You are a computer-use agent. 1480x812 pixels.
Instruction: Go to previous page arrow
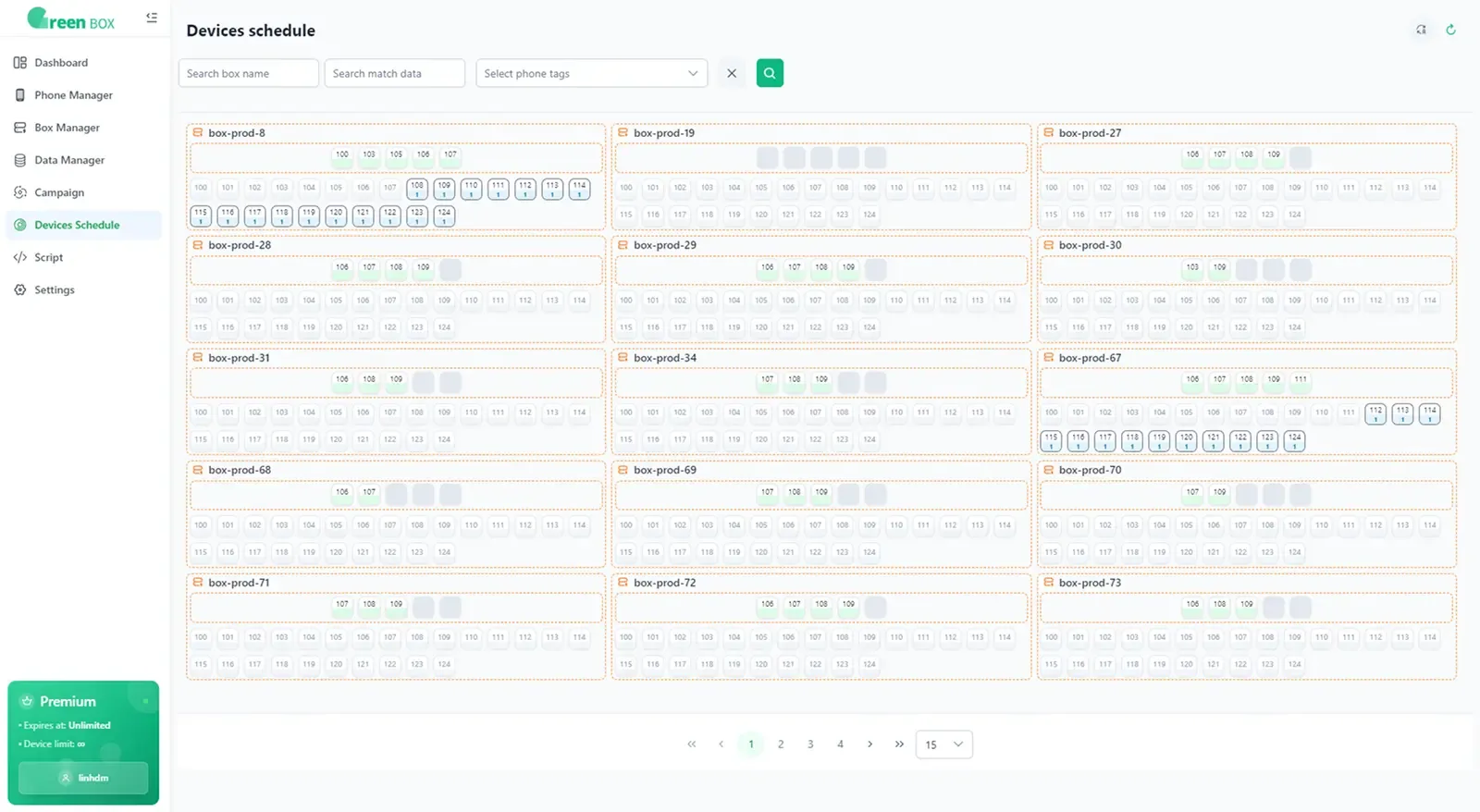[x=721, y=744]
